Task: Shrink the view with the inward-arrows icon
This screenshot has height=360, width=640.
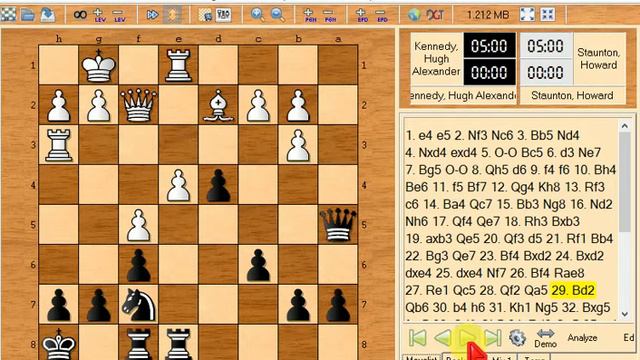Action: pos(547,15)
